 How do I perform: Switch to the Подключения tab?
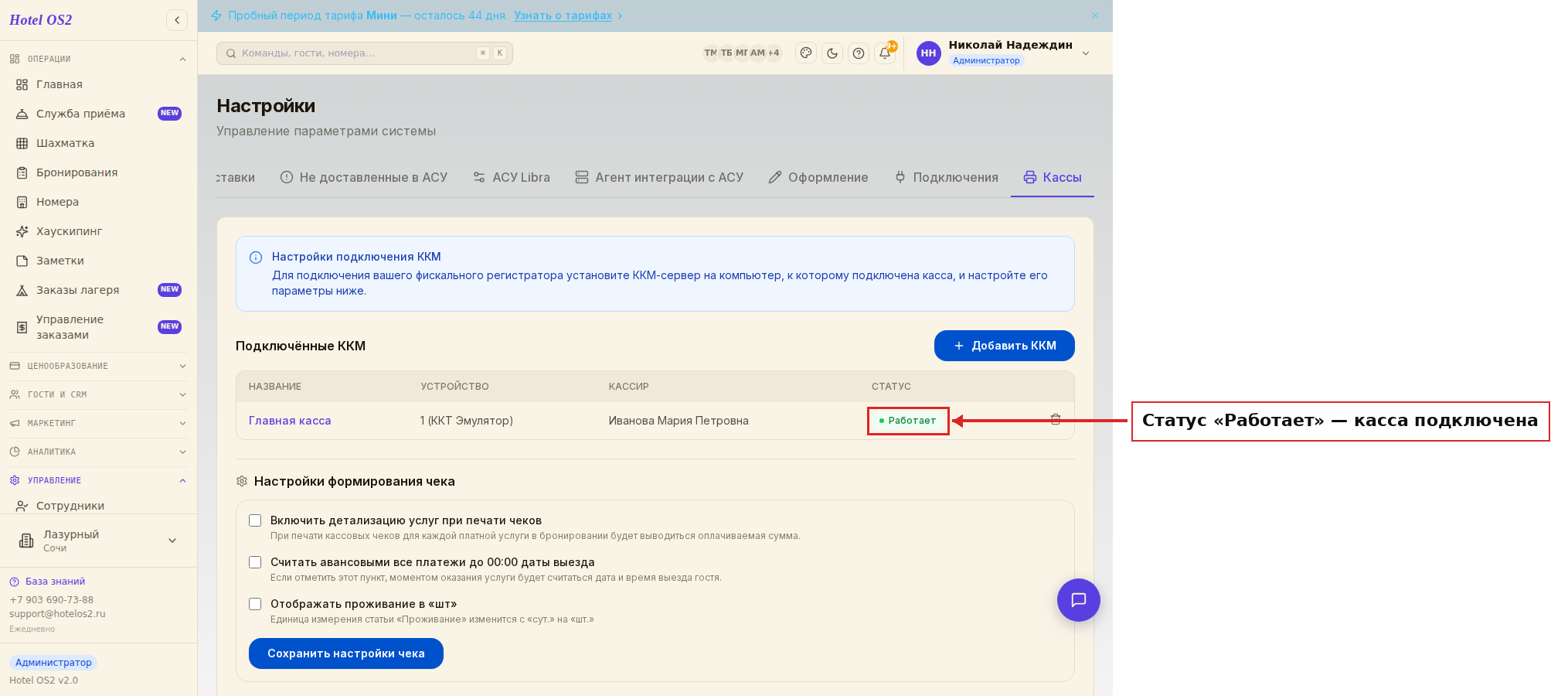[x=946, y=177]
